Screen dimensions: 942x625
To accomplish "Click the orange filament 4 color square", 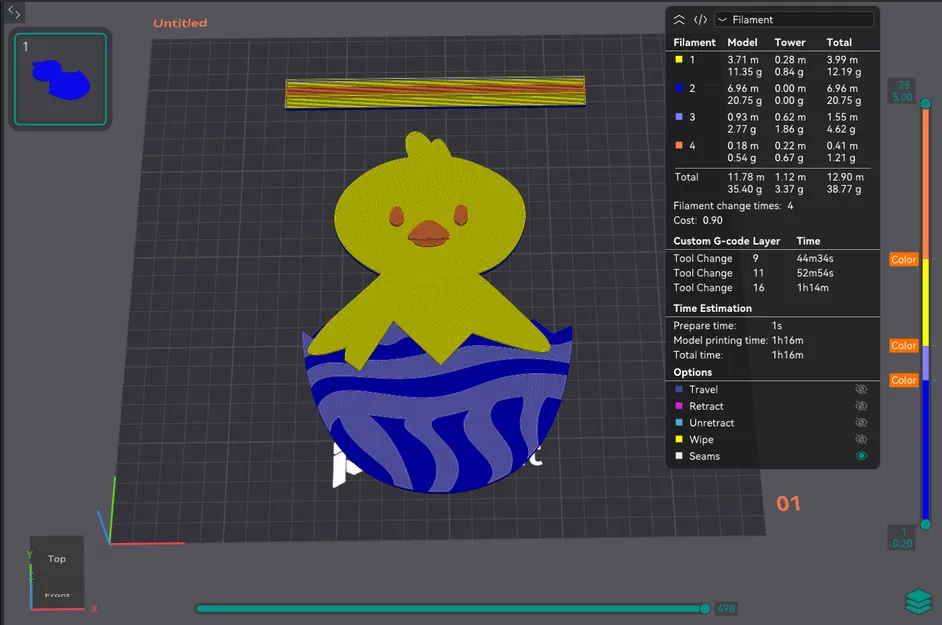I will (679, 145).
